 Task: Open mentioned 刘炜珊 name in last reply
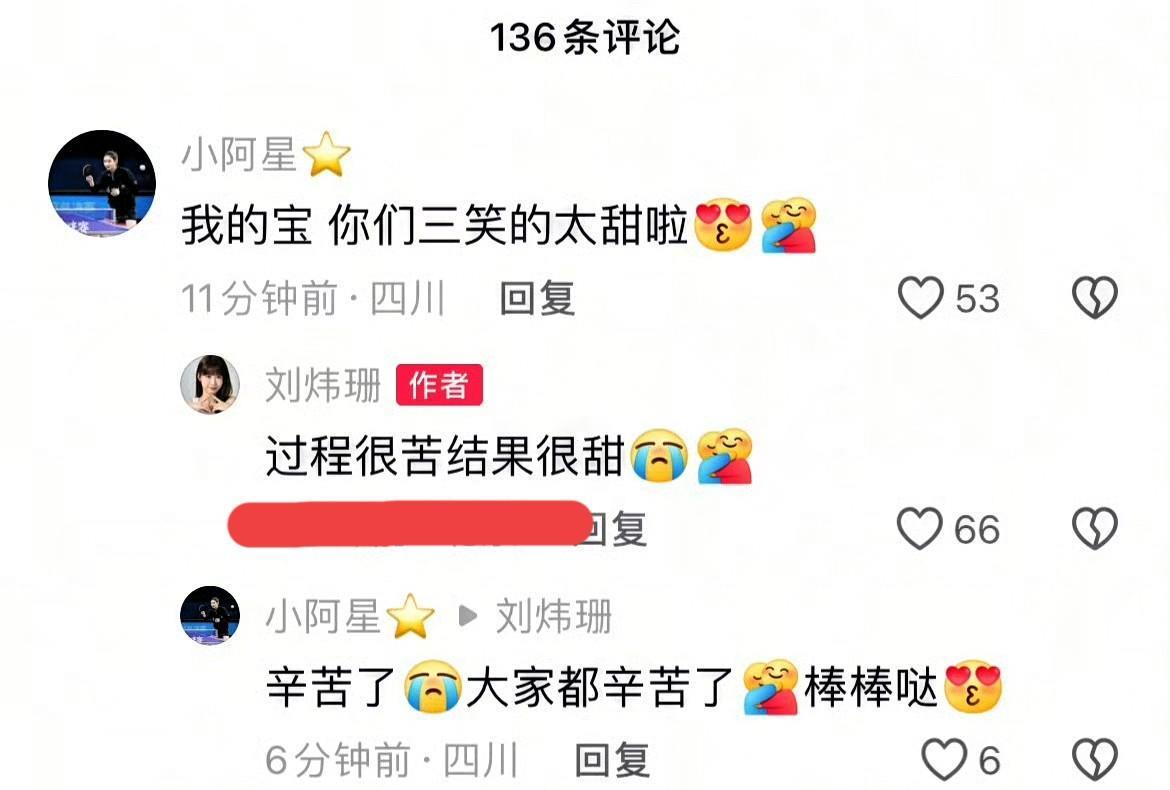554,616
